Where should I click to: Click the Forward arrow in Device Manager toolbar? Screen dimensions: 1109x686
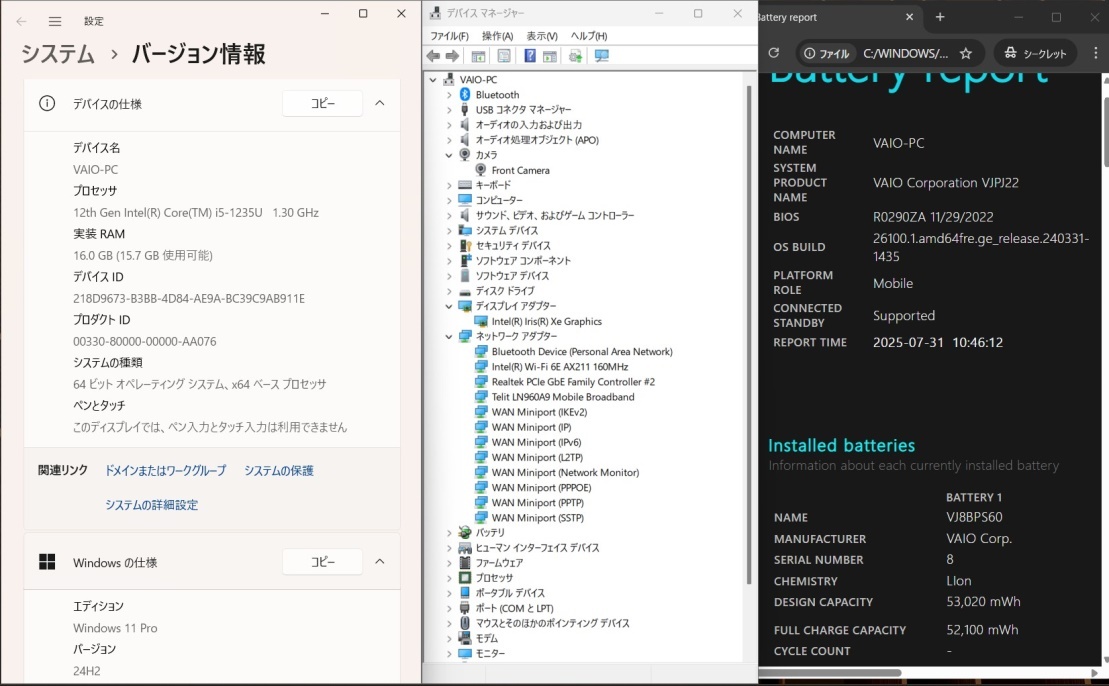(452, 56)
